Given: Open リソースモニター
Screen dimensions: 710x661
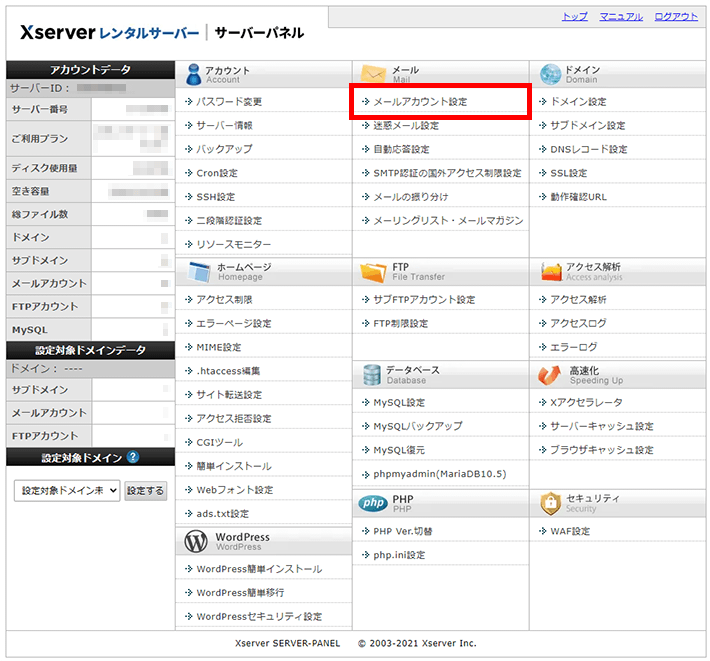Looking at the screenshot, I should tap(234, 244).
